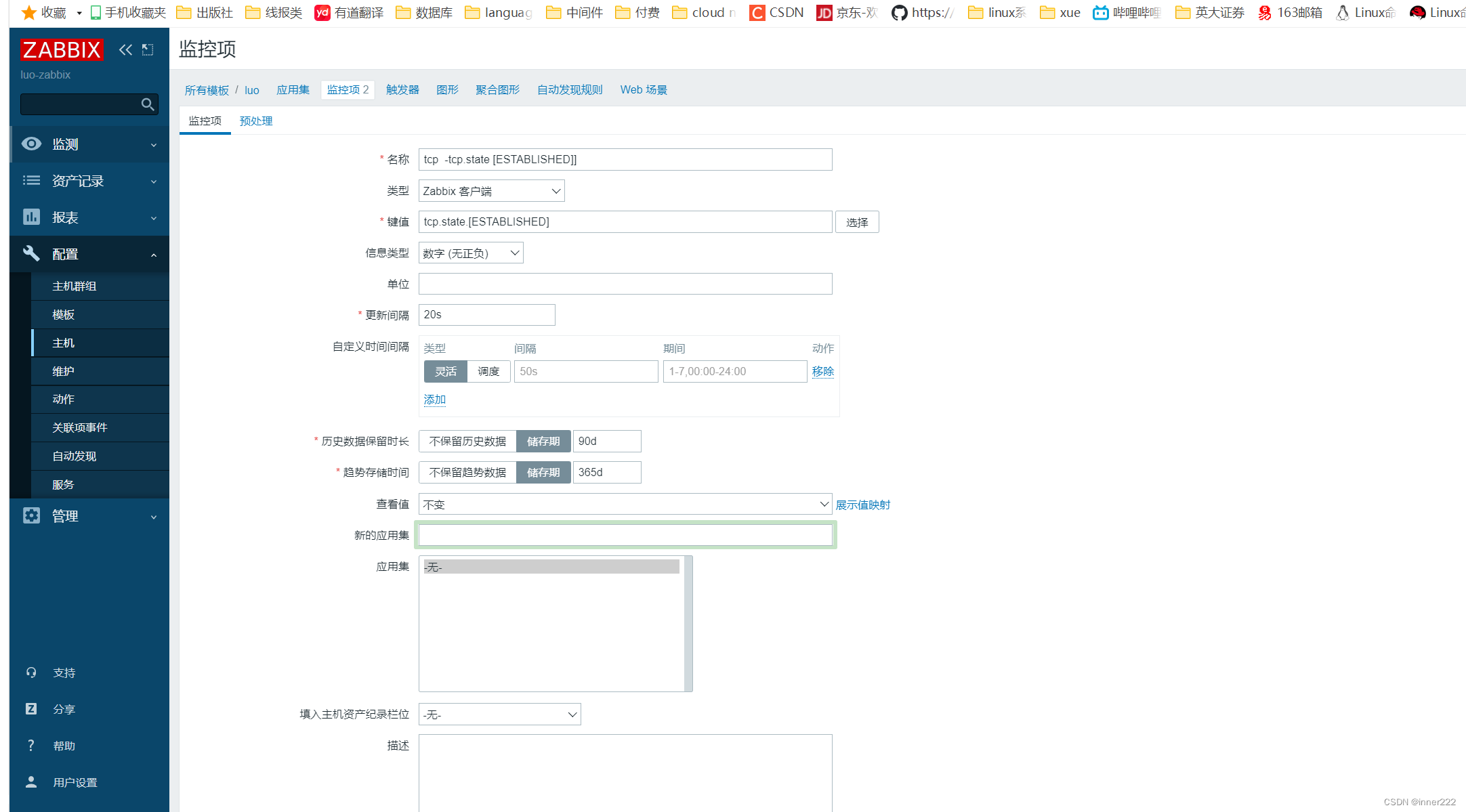Open 自动发现 in the sidebar
The image size is (1466, 812).
tap(100, 456)
